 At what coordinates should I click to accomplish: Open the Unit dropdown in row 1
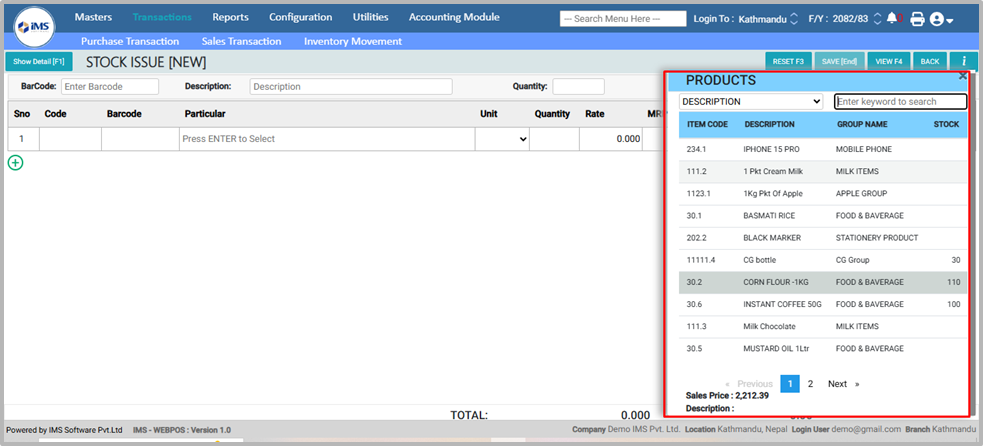(502, 139)
